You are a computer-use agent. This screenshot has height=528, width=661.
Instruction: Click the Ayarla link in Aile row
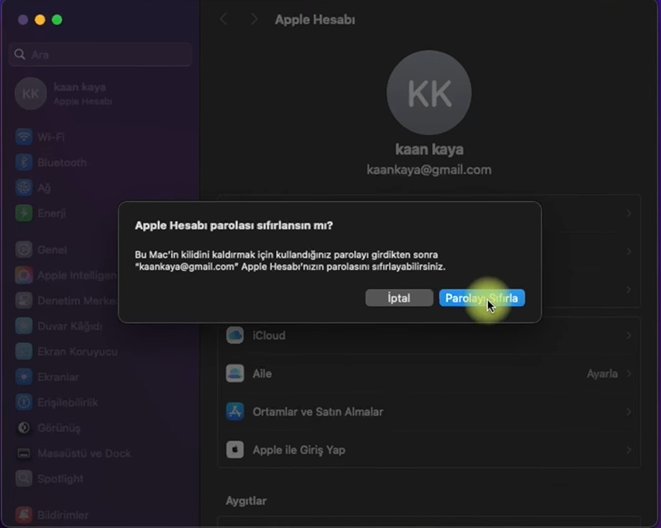(602, 374)
